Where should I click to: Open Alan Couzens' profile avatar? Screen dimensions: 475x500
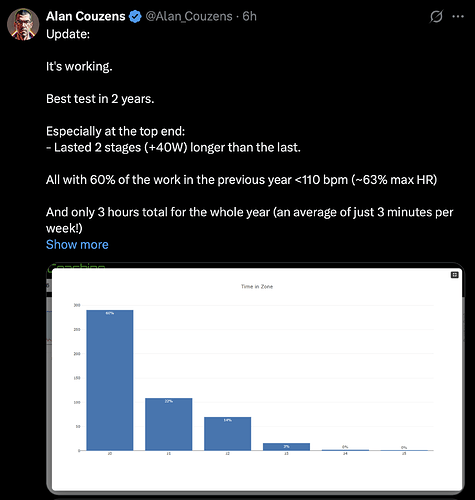coord(23,24)
